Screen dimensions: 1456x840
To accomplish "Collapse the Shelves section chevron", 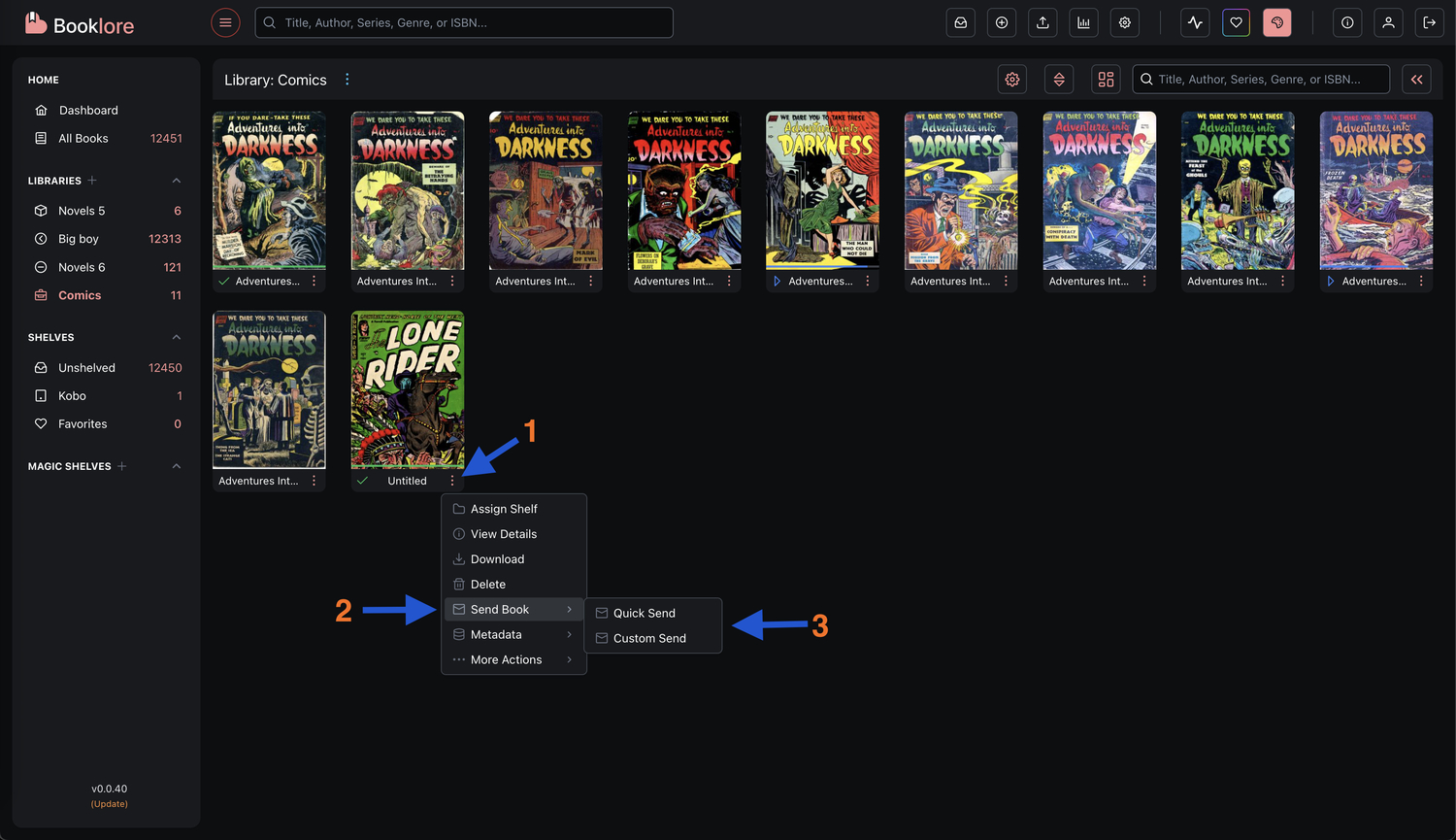I will coord(177,337).
